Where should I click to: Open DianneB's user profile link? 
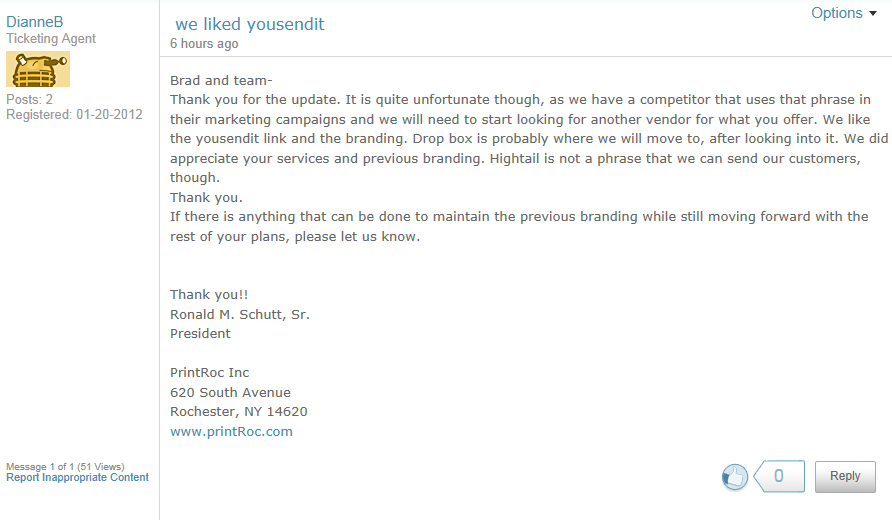pyautogui.click(x=35, y=22)
